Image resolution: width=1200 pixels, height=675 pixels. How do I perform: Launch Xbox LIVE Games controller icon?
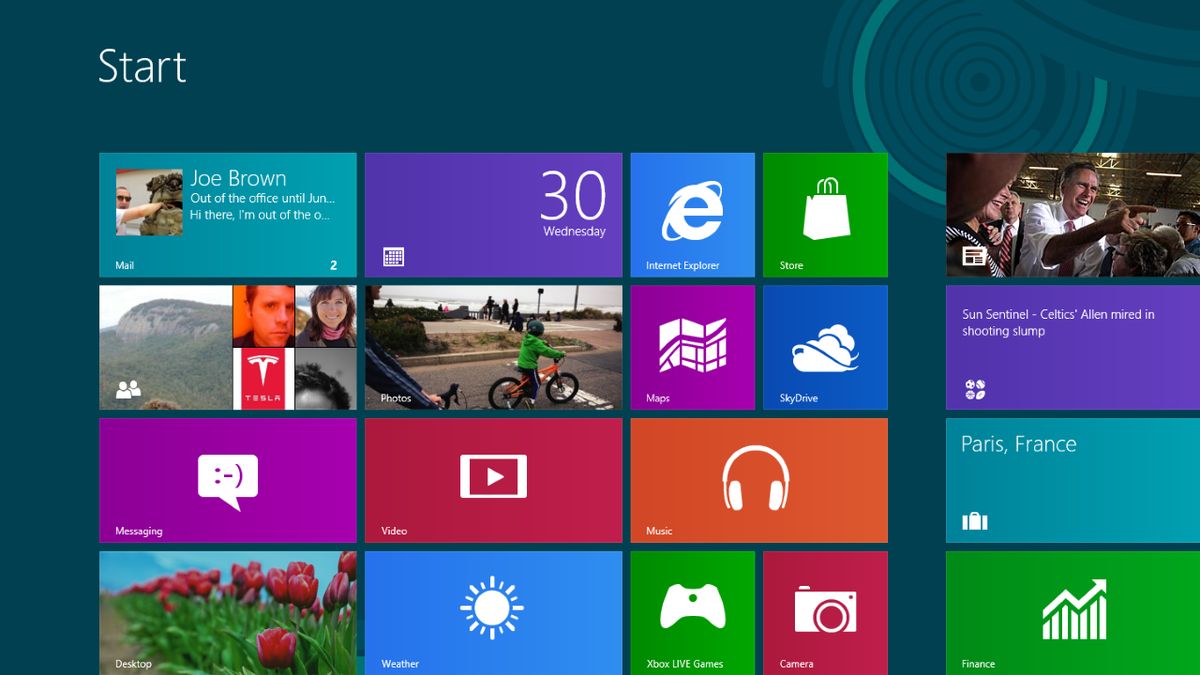693,606
